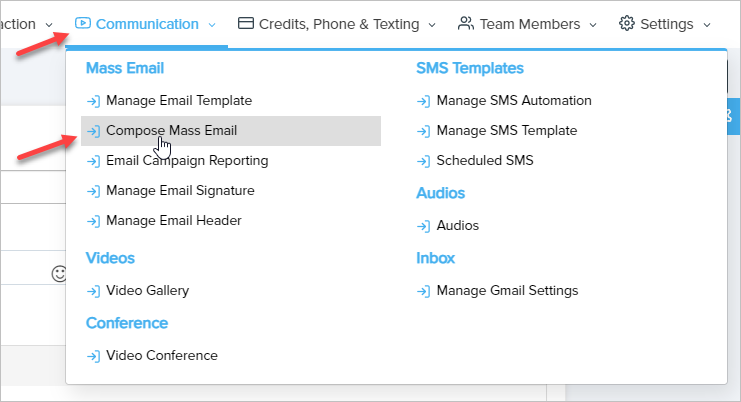Select Compose Mass Email menu item
Screen dimensions: 741x402
pos(171,131)
